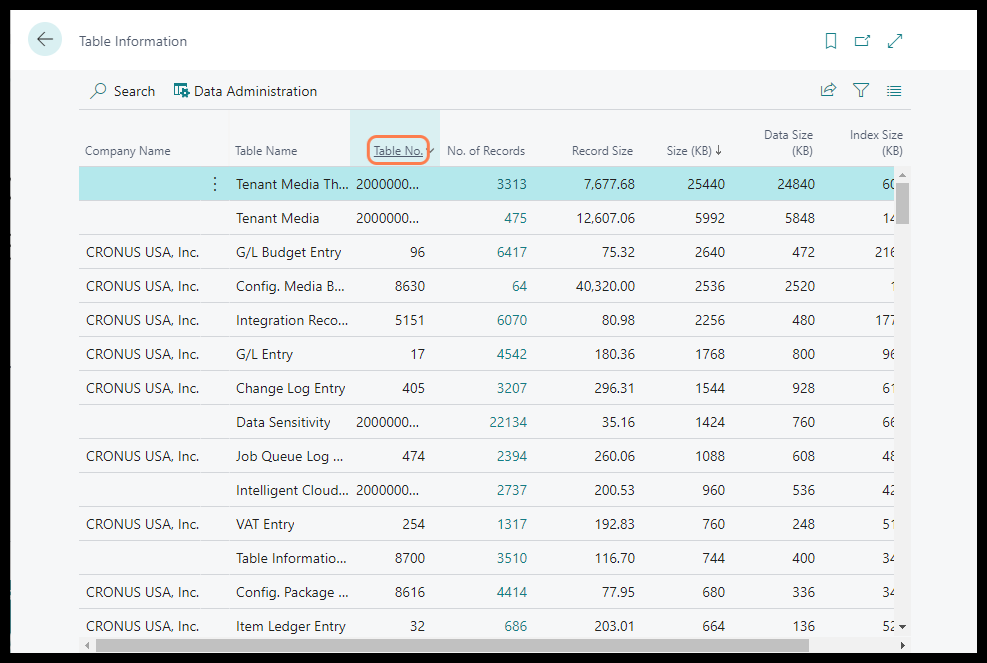Click the horizontal scrollbar at bottom

click(450, 645)
